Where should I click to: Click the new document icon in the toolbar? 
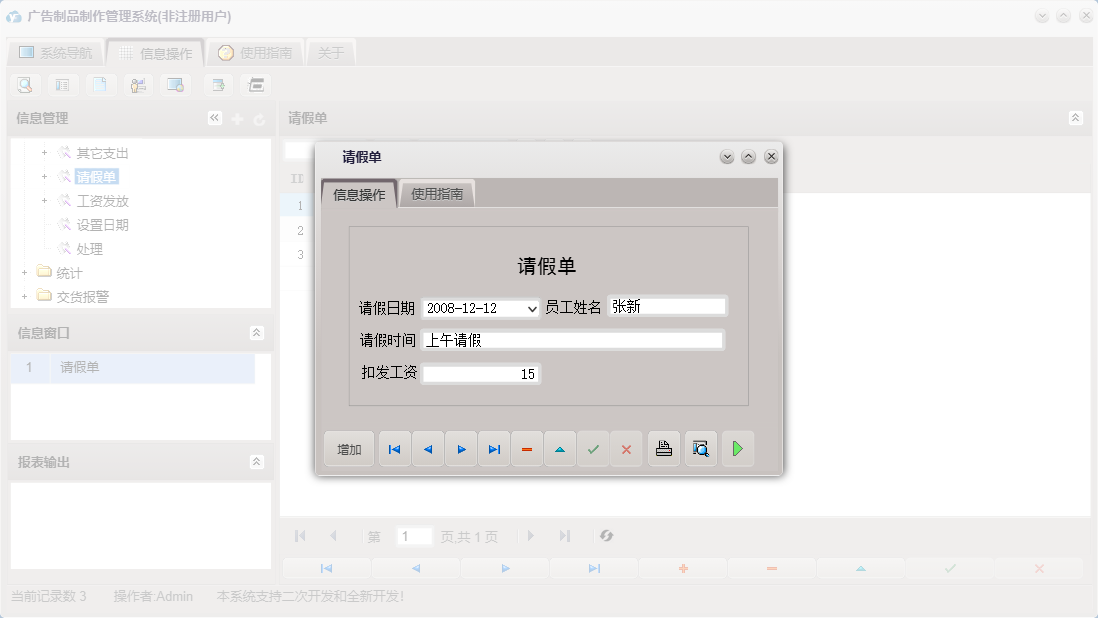click(101, 85)
